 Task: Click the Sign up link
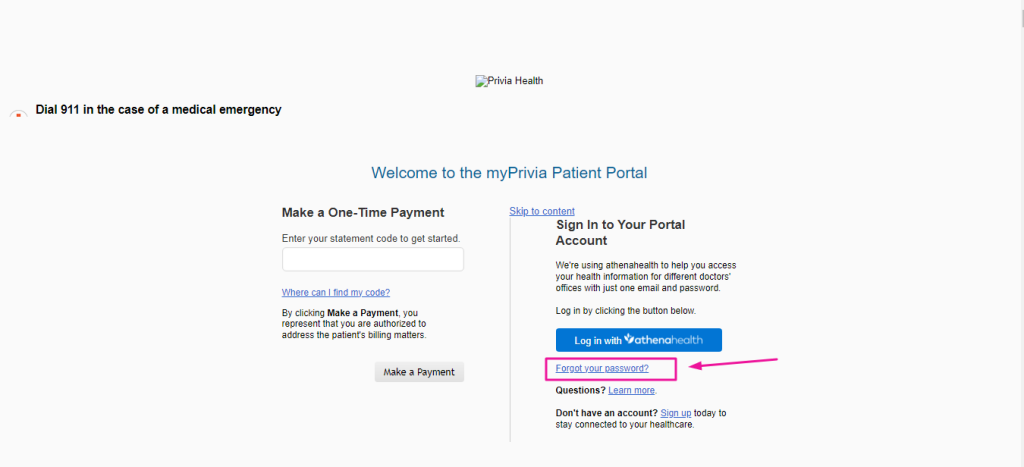676,413
